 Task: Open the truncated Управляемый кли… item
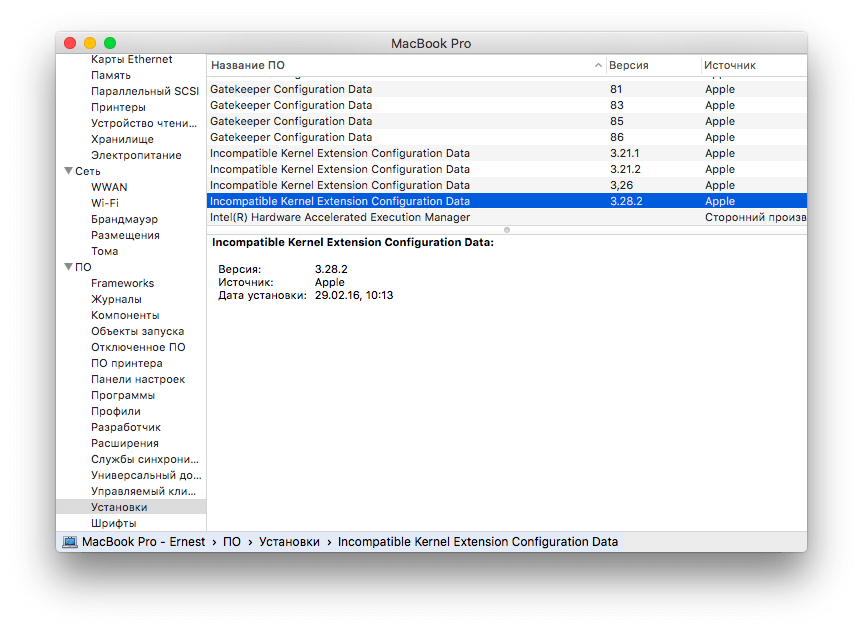click(143, 490)
